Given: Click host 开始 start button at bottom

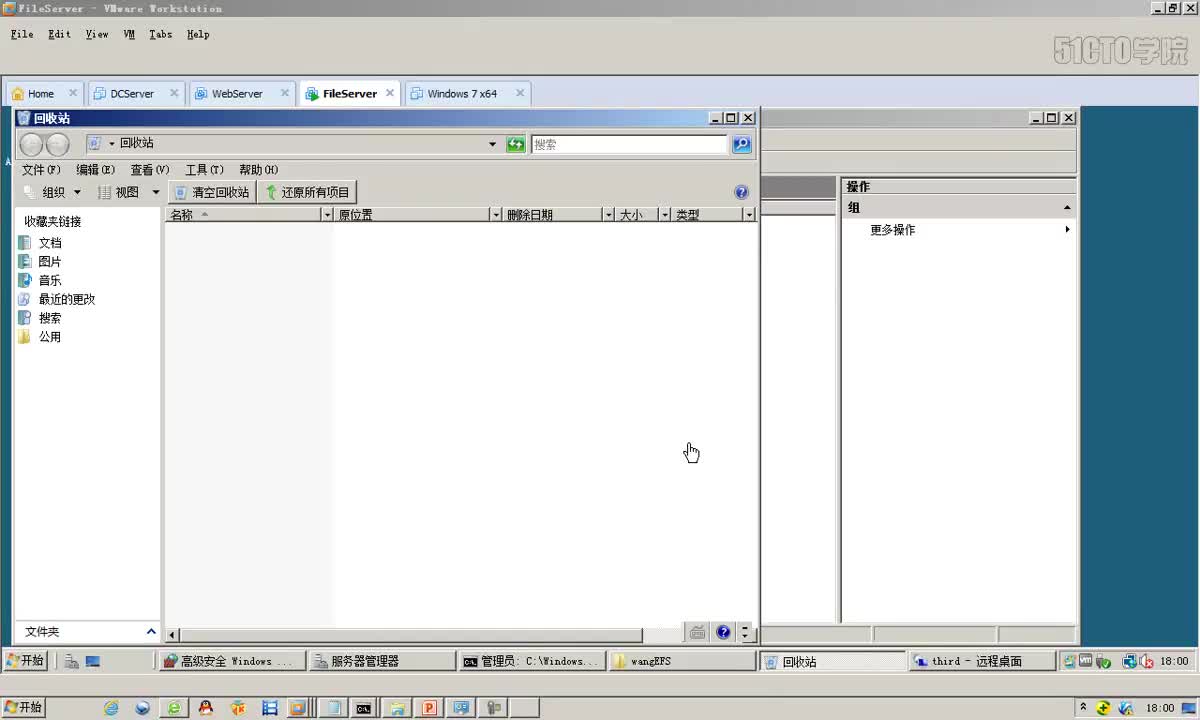Looking at the screenshot, I should pos(23,708).
